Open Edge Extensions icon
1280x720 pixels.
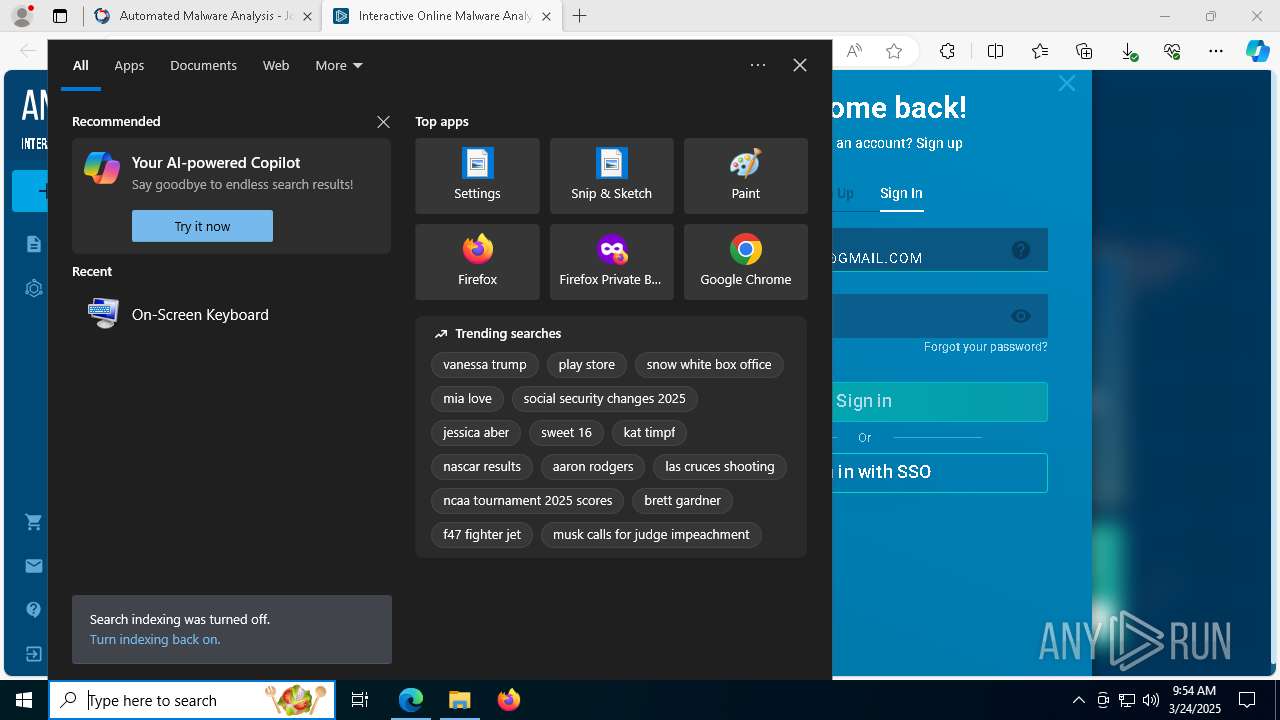(x=947, y=51)
